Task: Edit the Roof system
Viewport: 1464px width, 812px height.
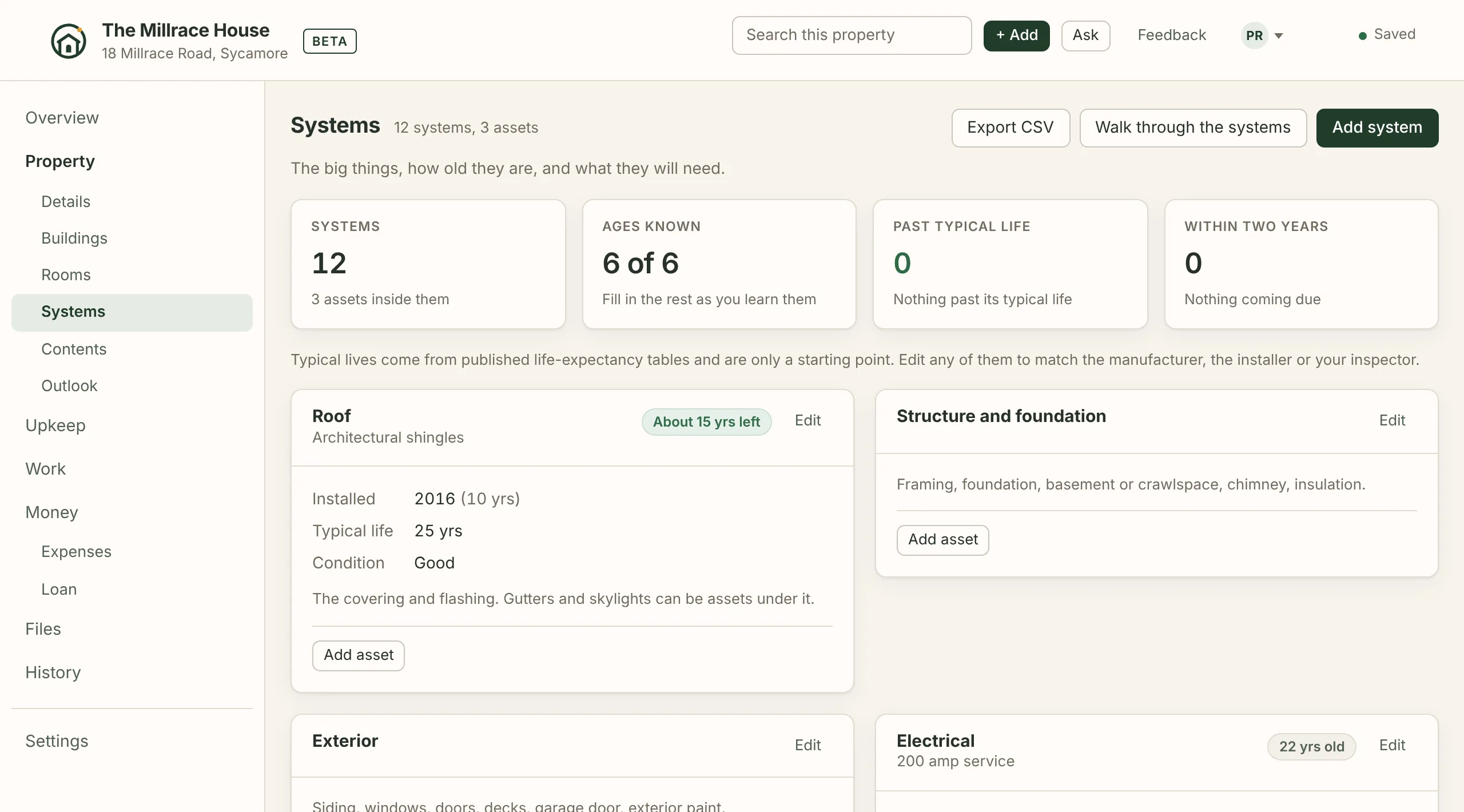Action: pos(807,421)
